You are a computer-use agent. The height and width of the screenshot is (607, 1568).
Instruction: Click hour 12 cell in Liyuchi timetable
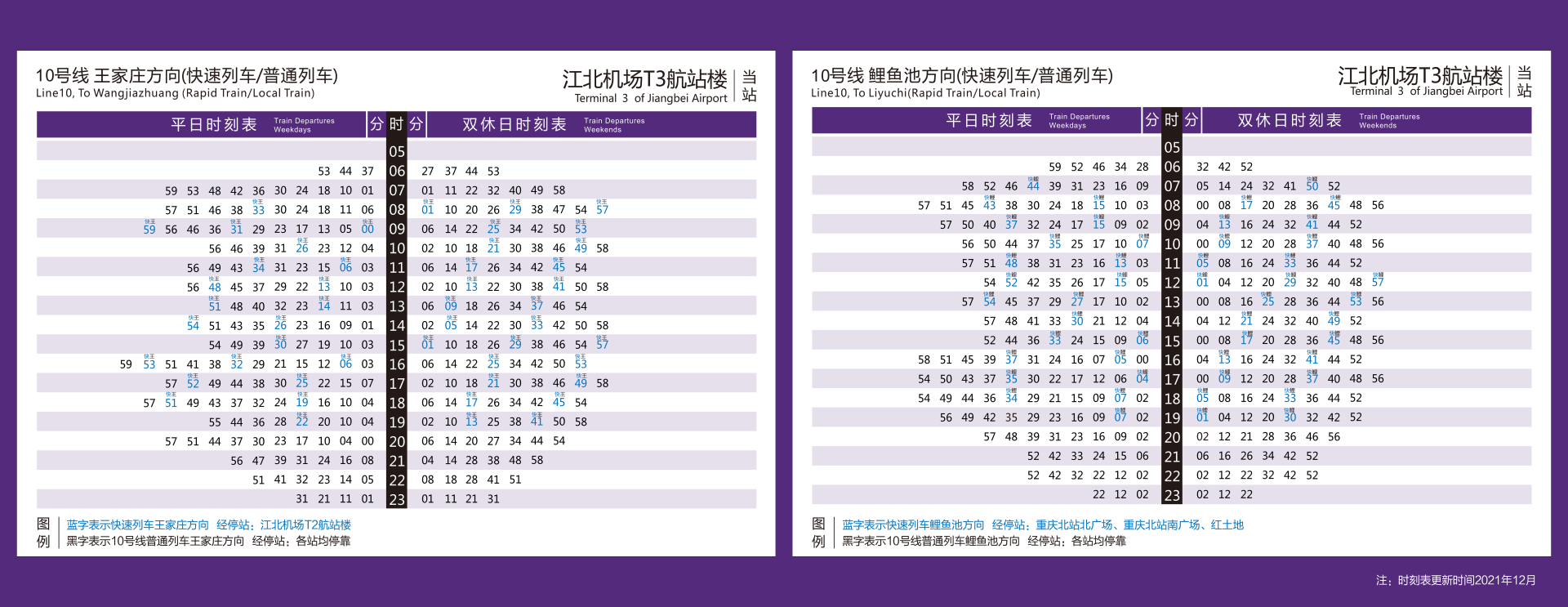point(1172,283)
